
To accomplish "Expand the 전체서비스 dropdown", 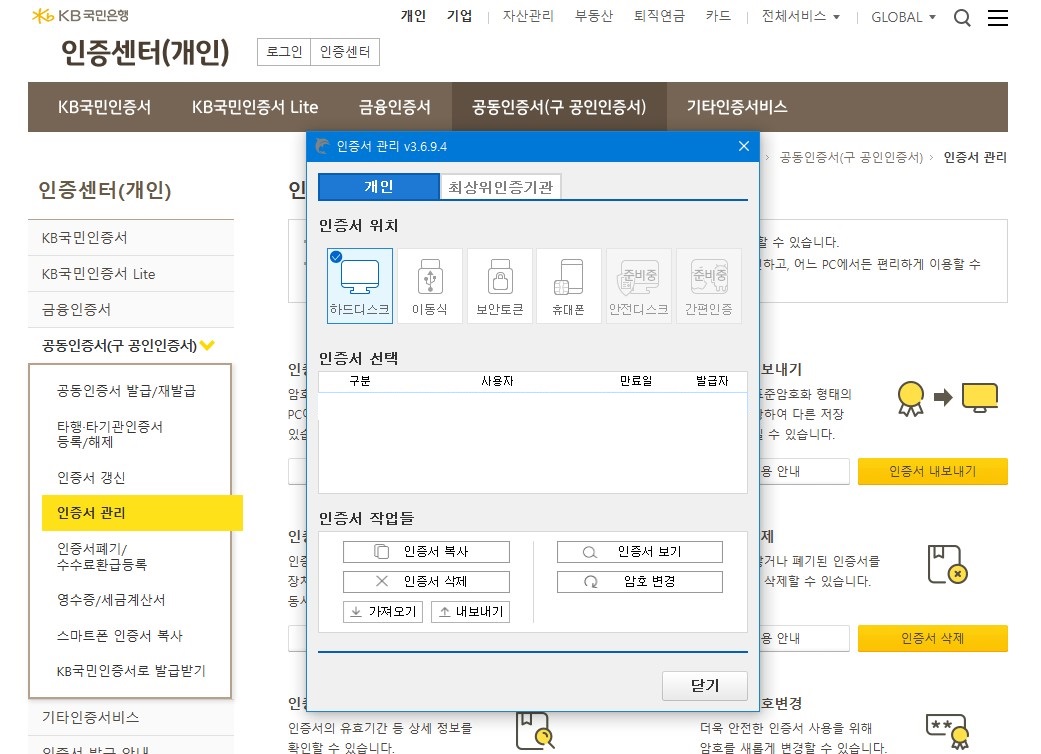I will pyautogui.click(x=801, y=17).
